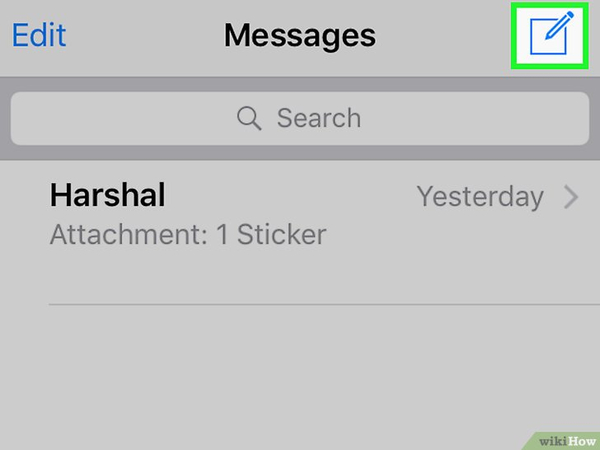This screenshot has width=600, height=450.
Task: Click the divider line below the Harshal row
Action: pos(324,305)
